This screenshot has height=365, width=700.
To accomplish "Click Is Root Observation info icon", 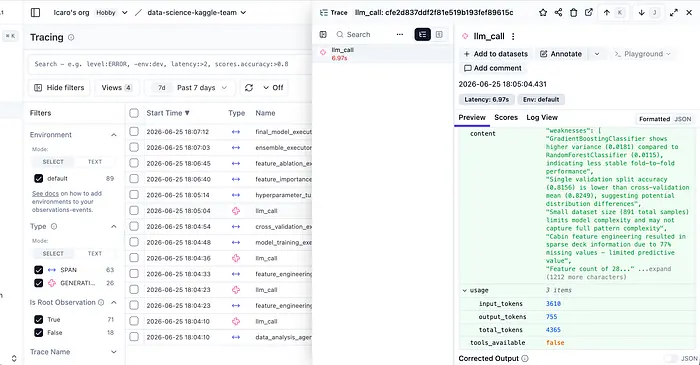I will pyautogui.click(x=101, y=302).
